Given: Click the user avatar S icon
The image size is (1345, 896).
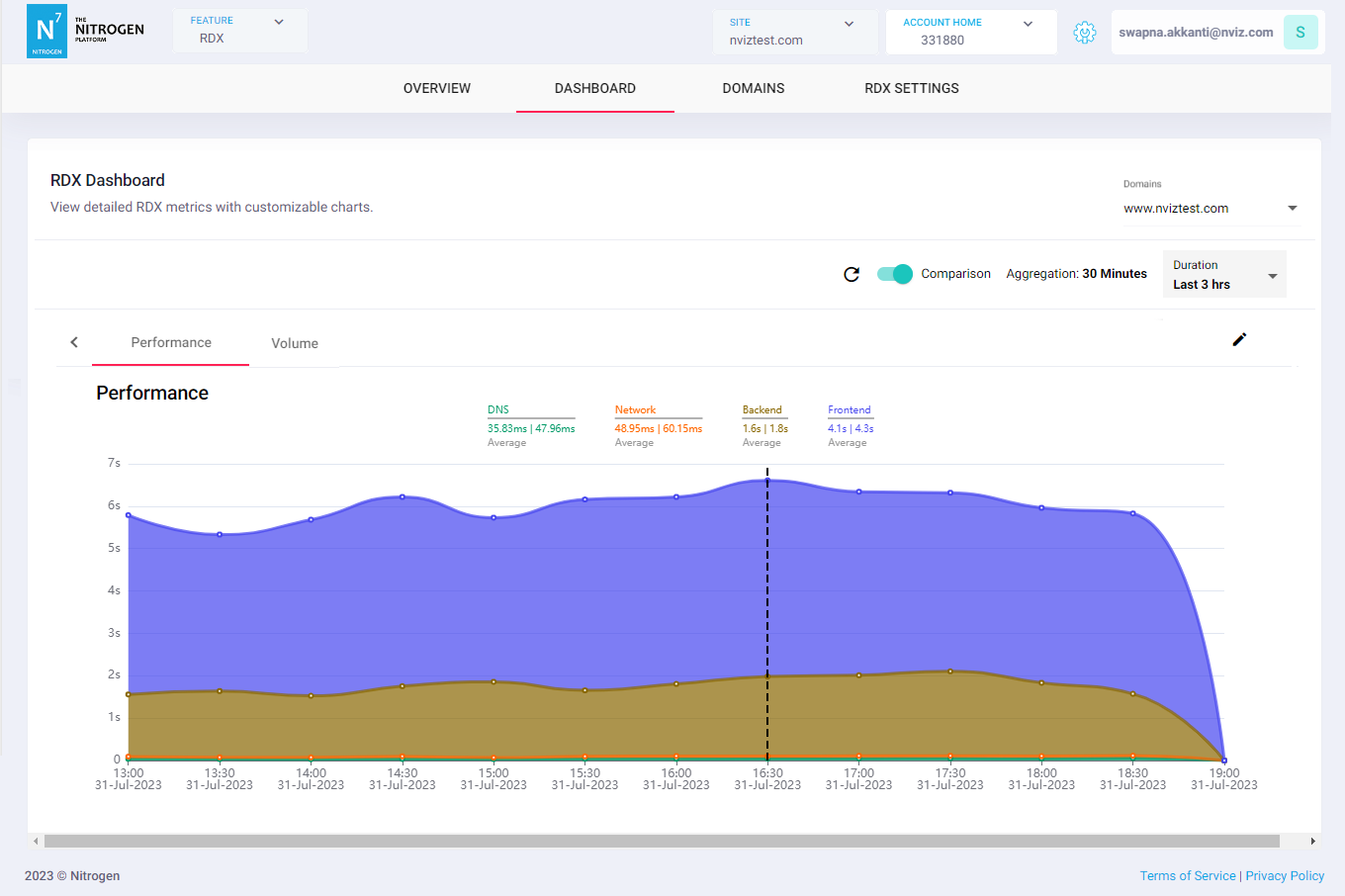Looking at the screenshot, I should pos(1300,33).
